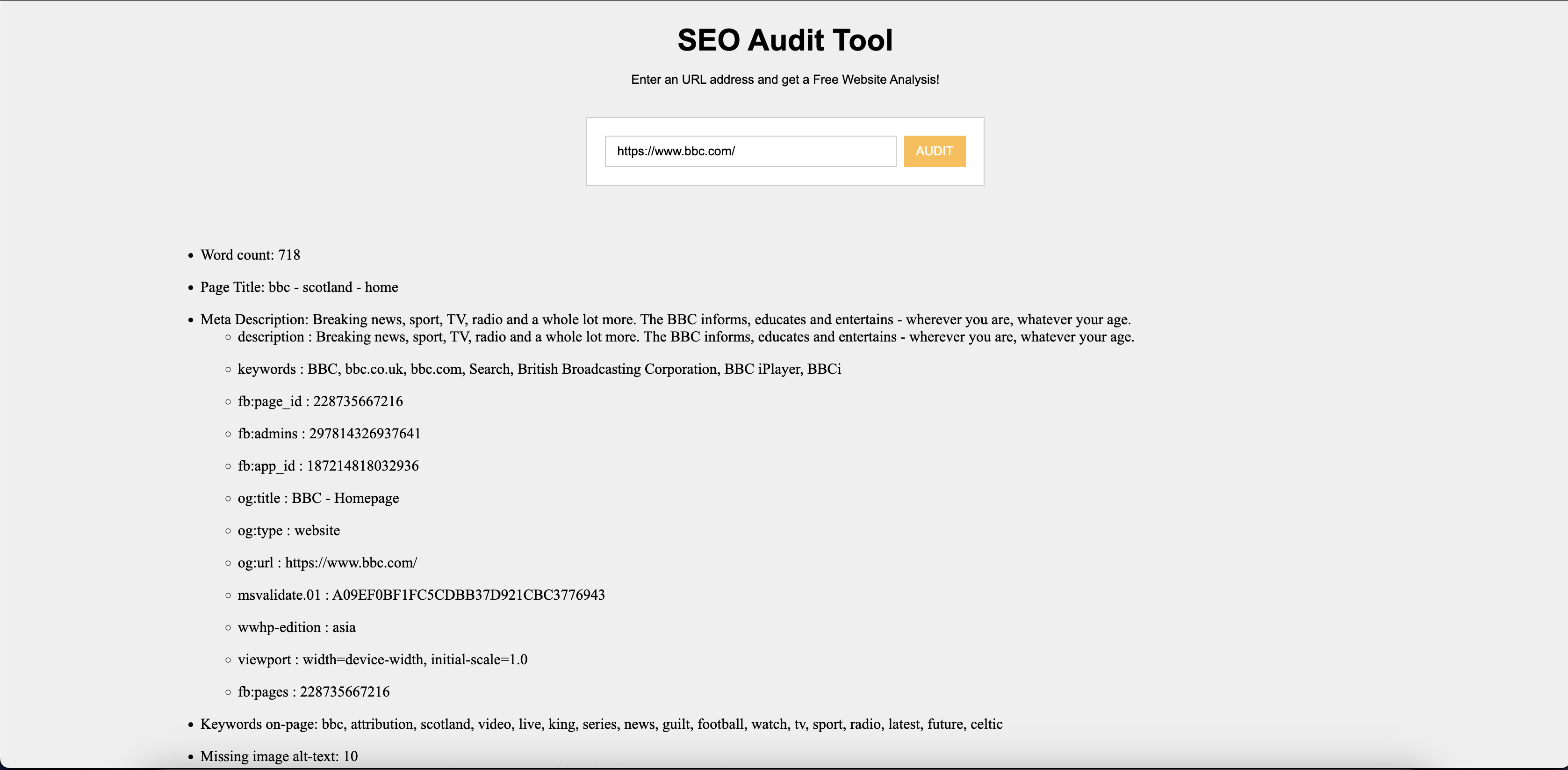1568x770 pixels.
Task: Select the og:title BBC Homepage entry
Action: click(x=318, y=498)
